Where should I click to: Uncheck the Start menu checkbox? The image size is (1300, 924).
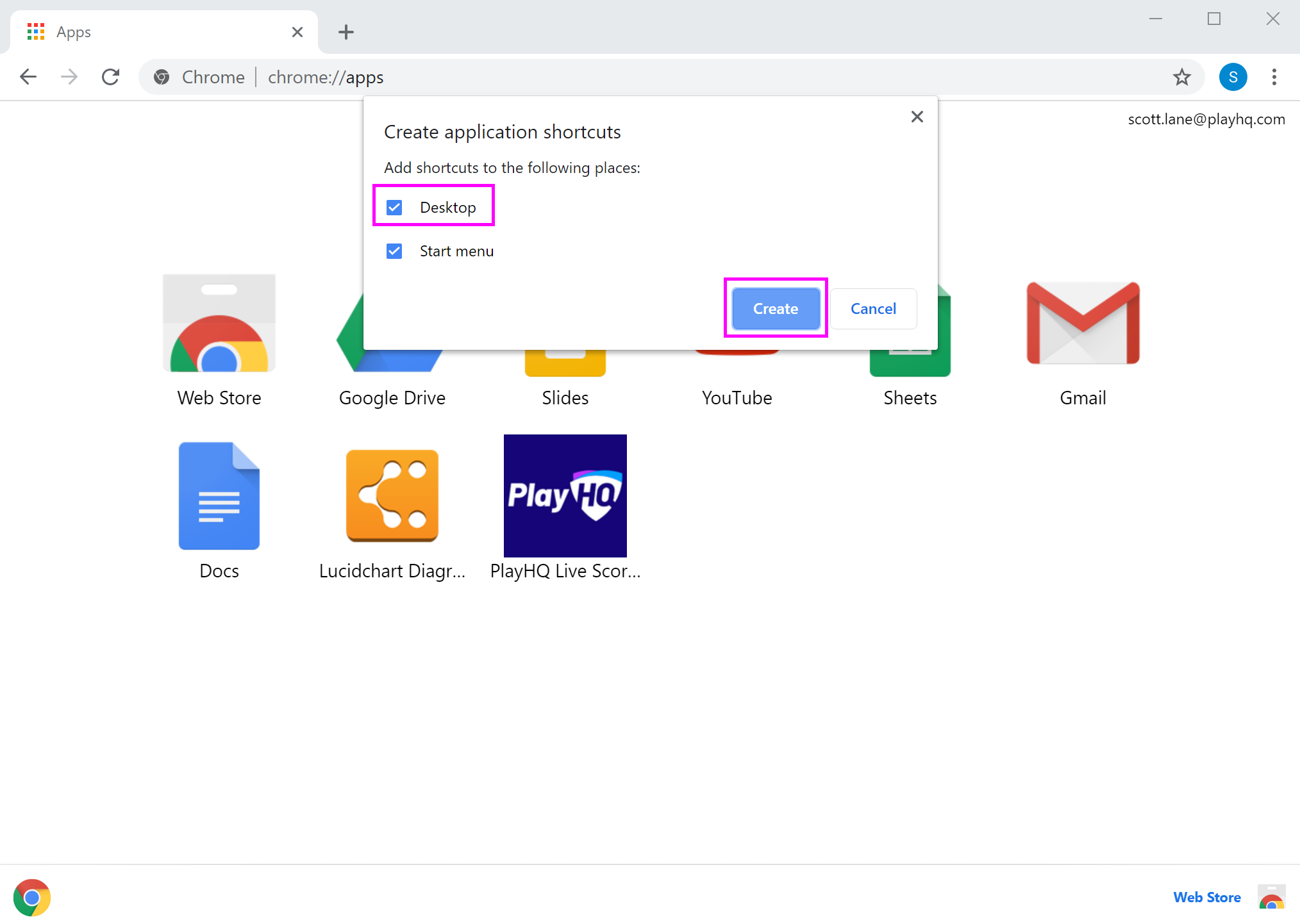pos(394,251)
